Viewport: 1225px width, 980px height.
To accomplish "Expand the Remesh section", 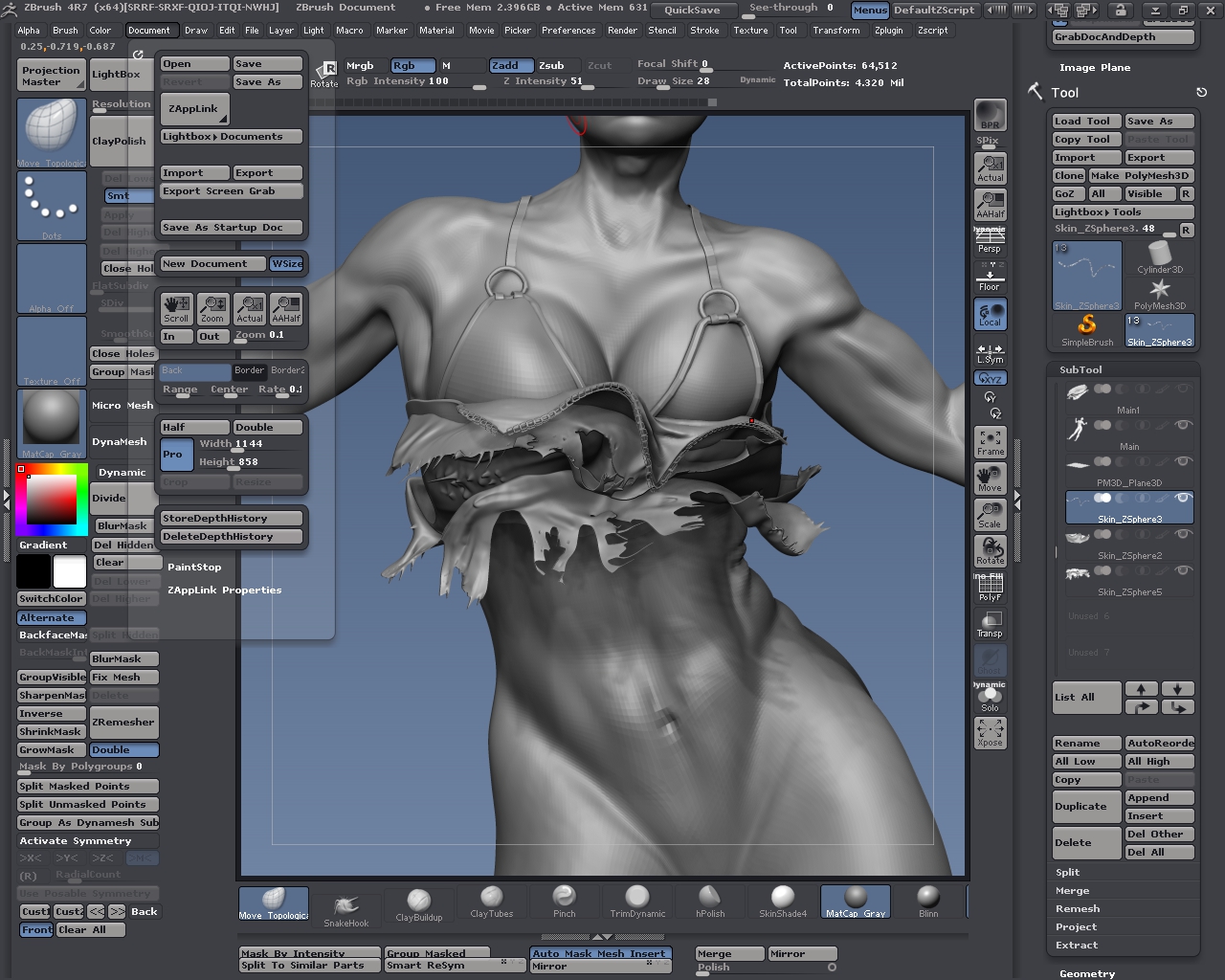I will click(x=1078, y=908).
